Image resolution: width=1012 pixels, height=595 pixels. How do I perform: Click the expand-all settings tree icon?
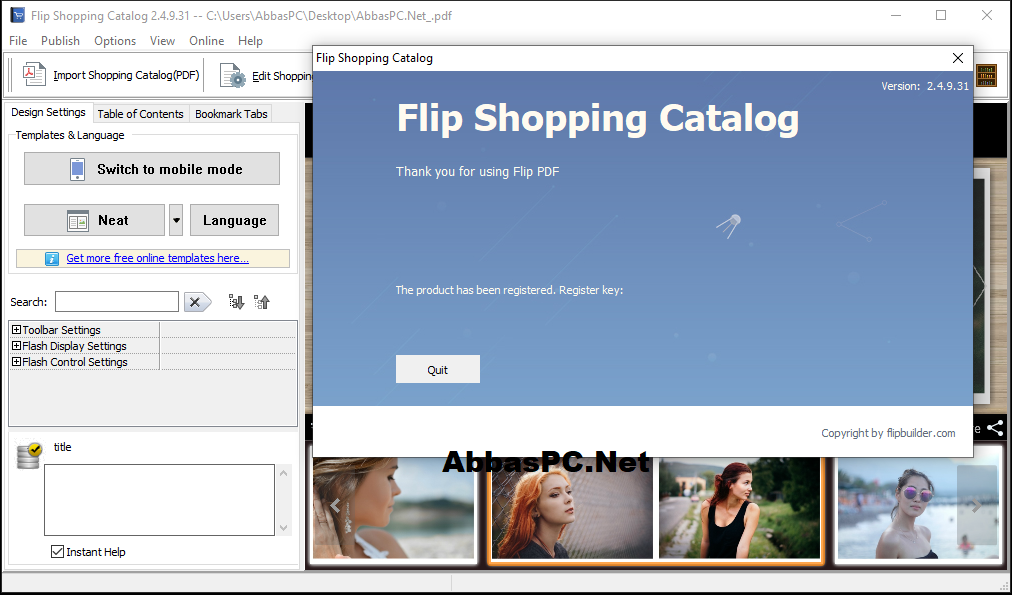(x=236, y=301)
